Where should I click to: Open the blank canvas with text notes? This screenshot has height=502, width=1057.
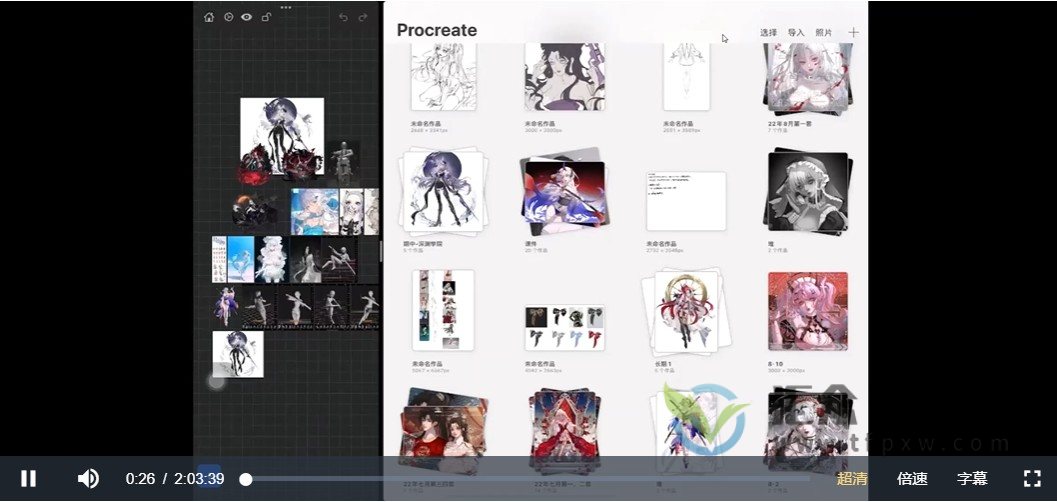point(686,201)
